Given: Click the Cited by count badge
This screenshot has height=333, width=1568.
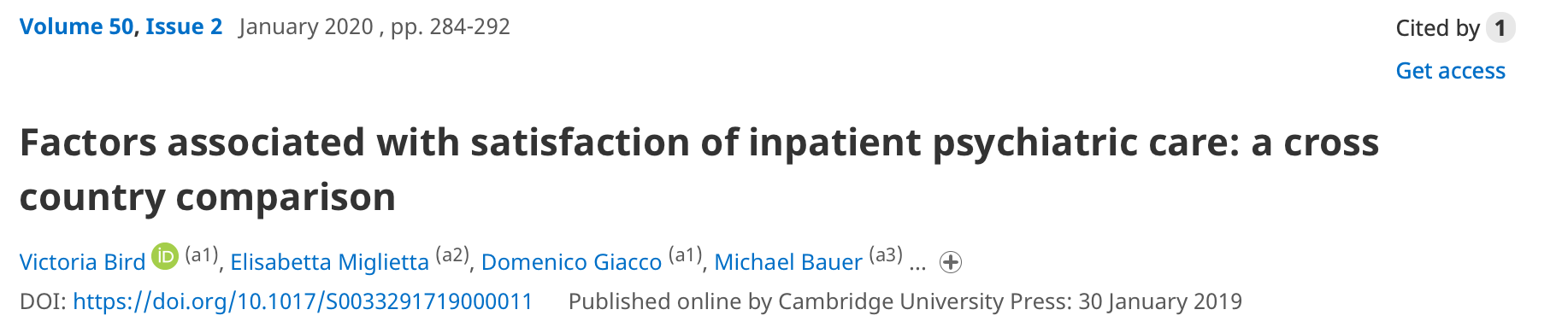Looking at the screenshot, I should 1500,28.
